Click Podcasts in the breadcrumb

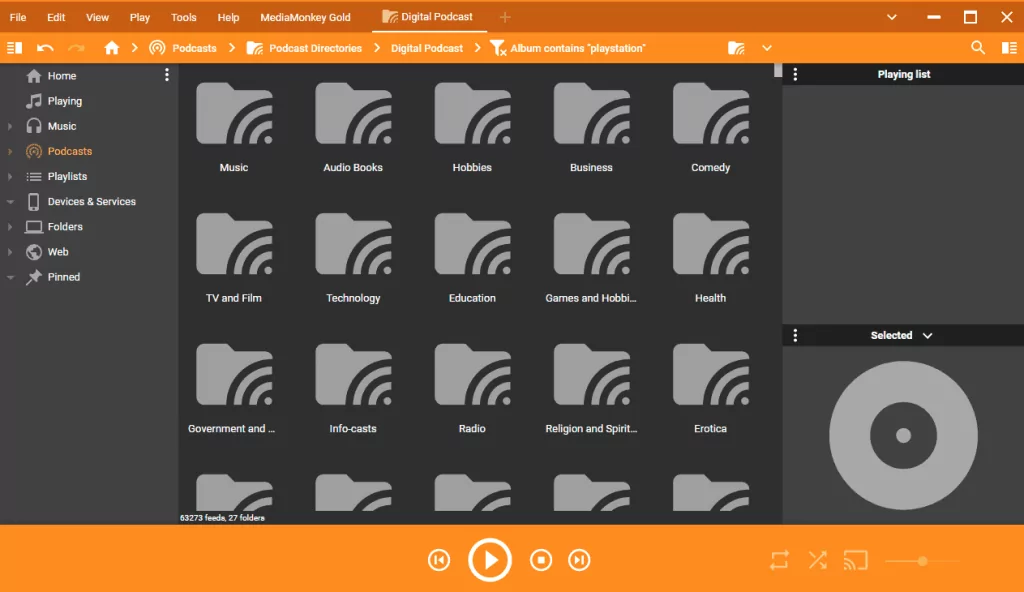click(194, 48)
